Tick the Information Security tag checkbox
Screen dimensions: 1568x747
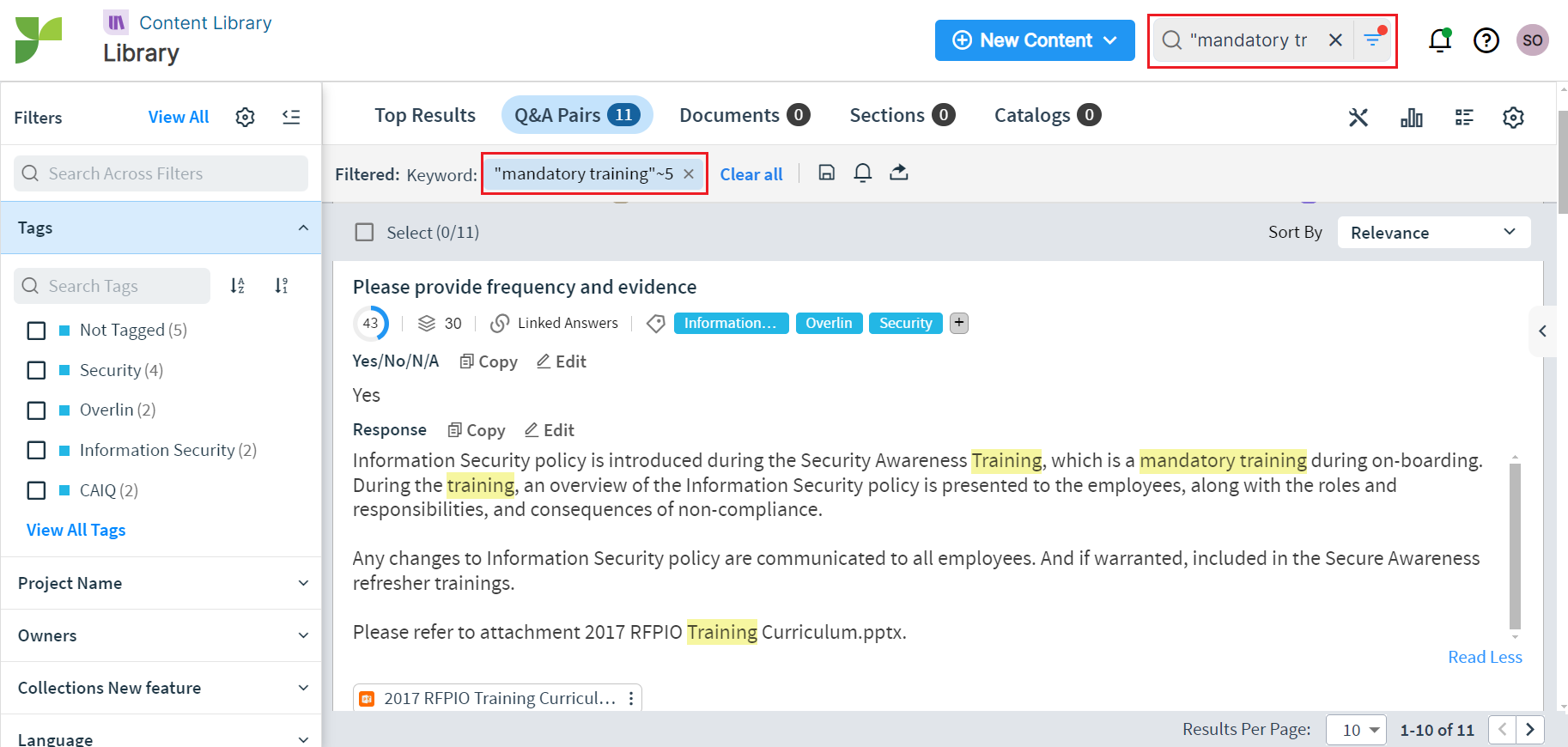pyautogui.click(x=36, y=450)
